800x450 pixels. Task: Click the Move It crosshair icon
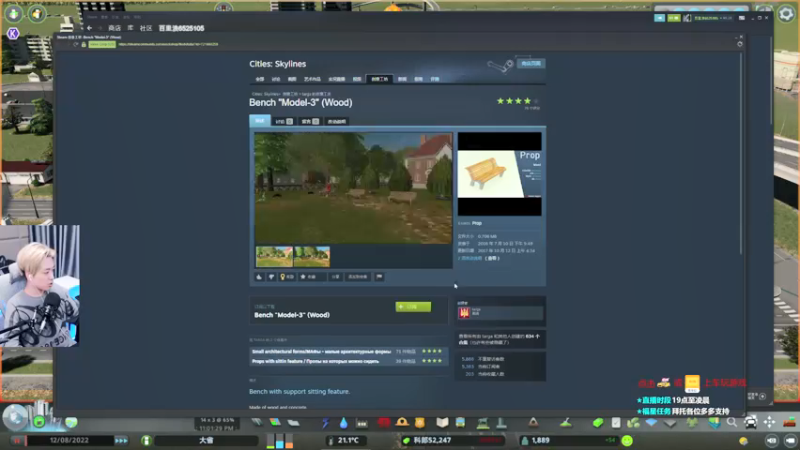[769, 422]
